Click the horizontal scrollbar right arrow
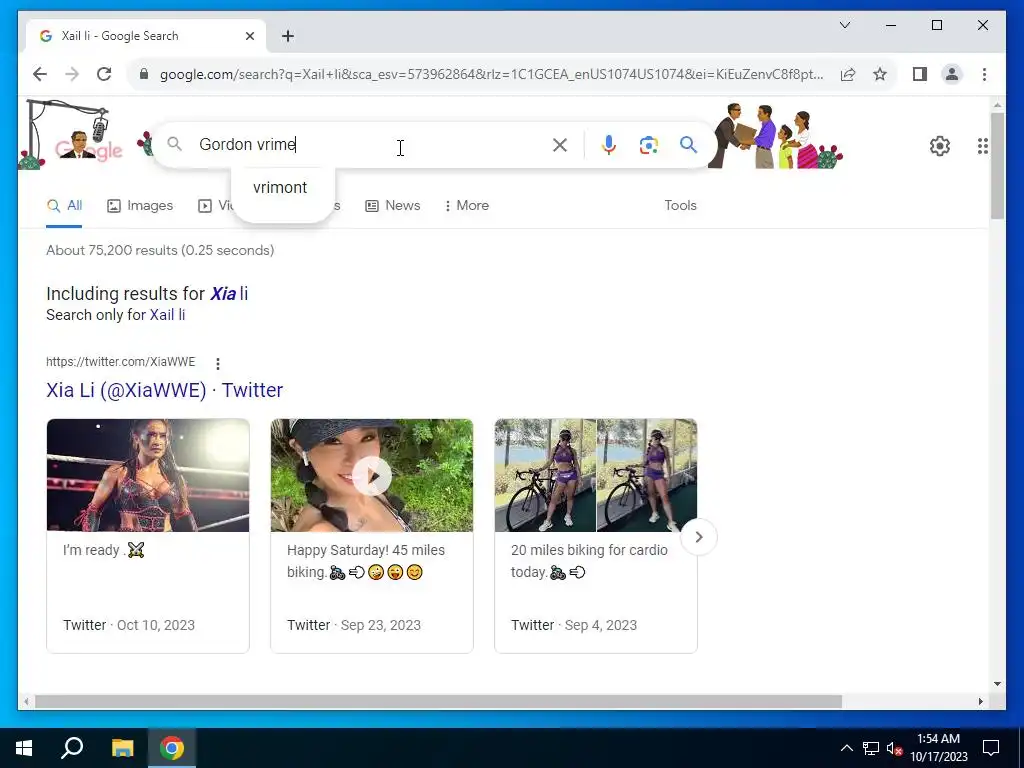Image resolution: width=1024 pixels, height=768 pixels. (981, 702)
